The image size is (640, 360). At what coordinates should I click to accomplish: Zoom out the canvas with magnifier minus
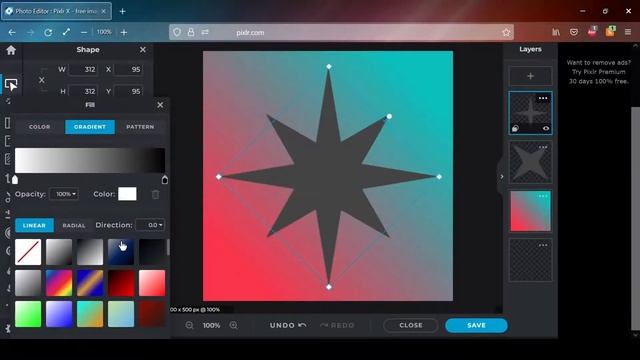(189, 325)
